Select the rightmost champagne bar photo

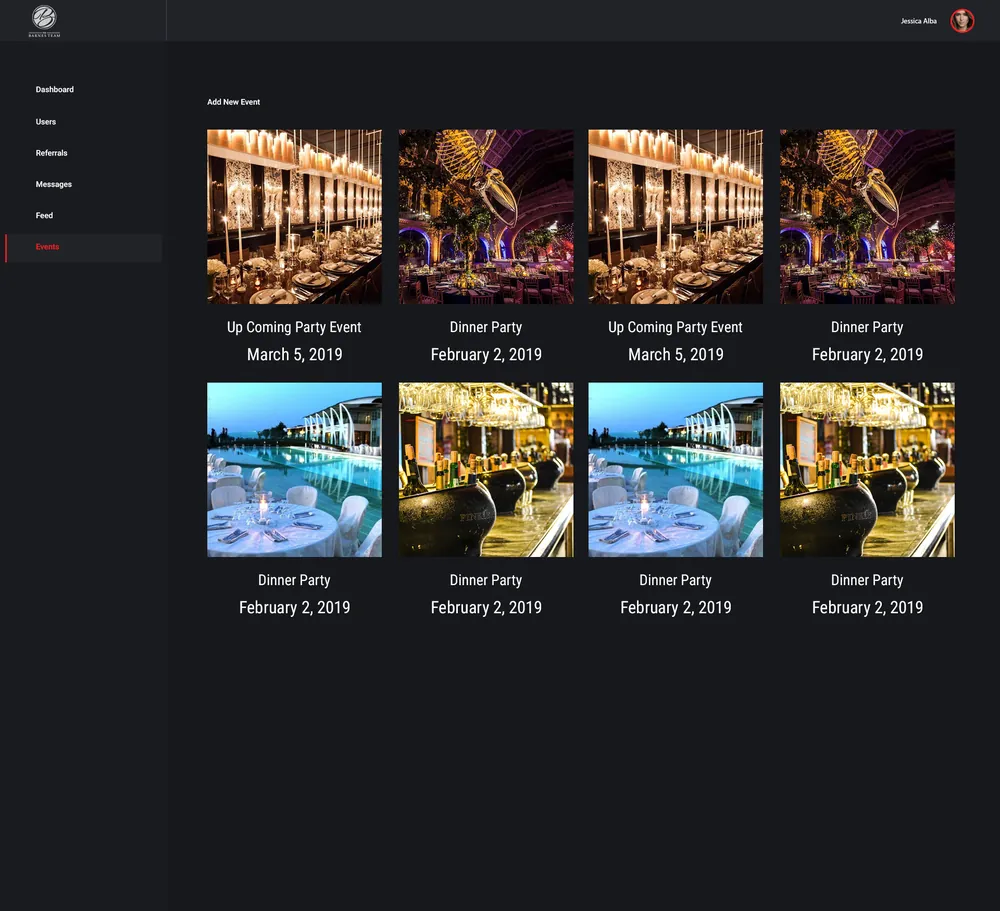pos(867,470)
